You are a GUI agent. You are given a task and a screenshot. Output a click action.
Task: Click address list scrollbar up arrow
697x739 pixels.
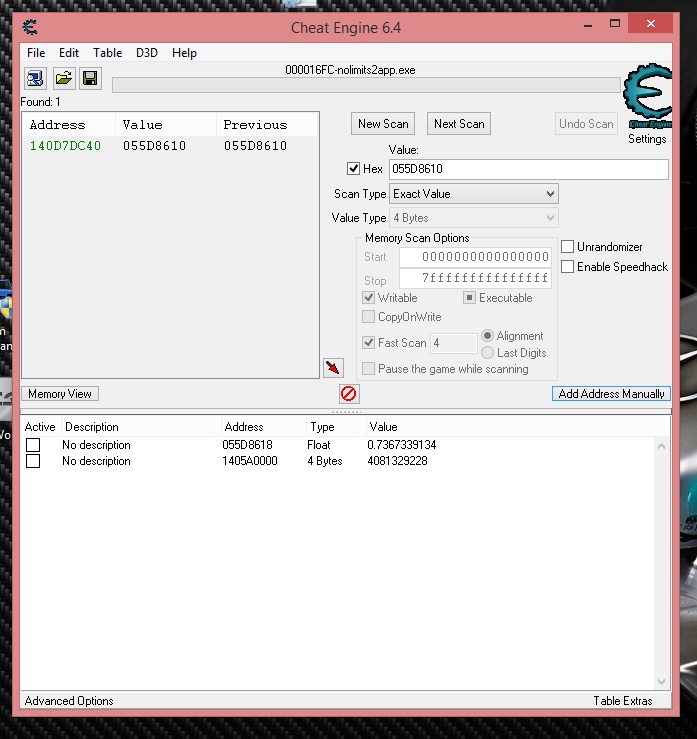pyautogui.click(x=661, y=446)
